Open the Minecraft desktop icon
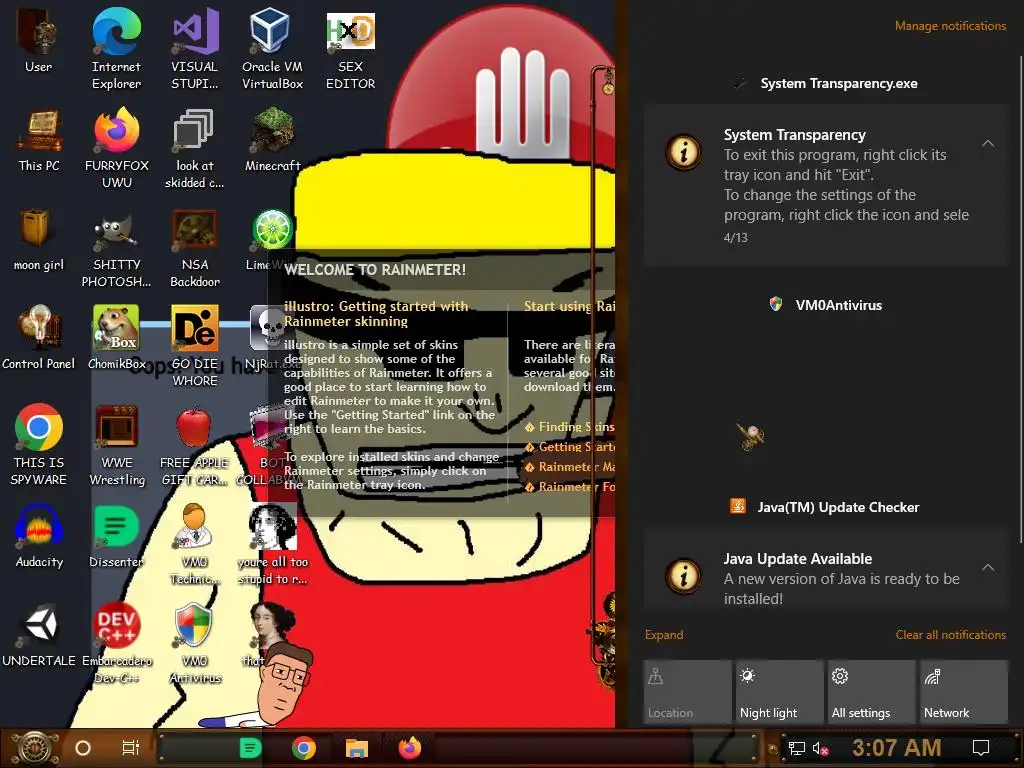 click(x=272, y=140)
